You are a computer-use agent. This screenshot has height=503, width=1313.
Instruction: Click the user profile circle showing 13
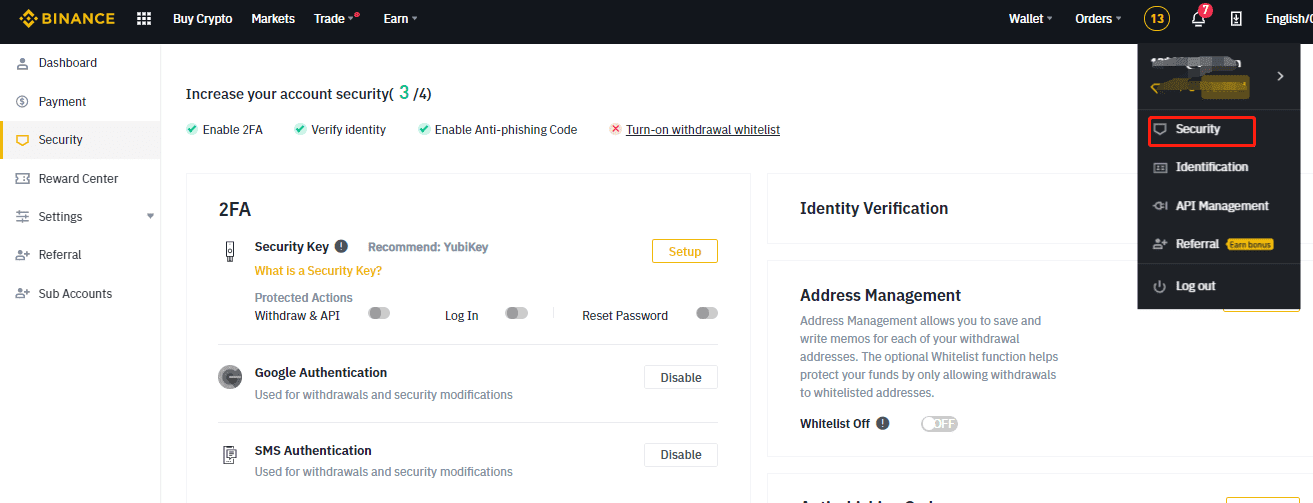1156,19
